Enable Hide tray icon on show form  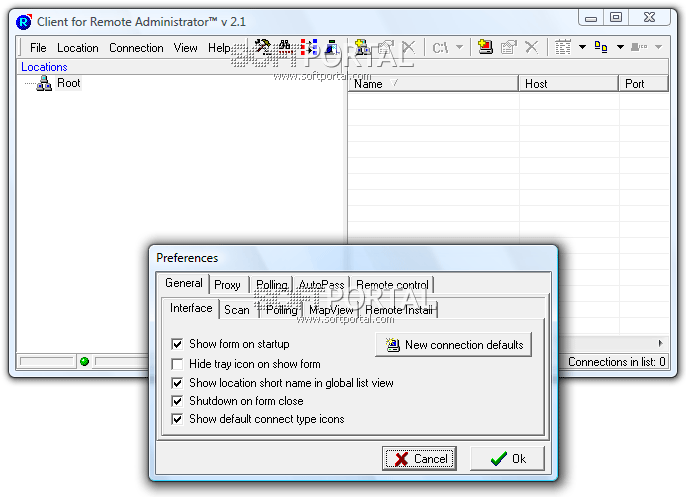(177, 364)
